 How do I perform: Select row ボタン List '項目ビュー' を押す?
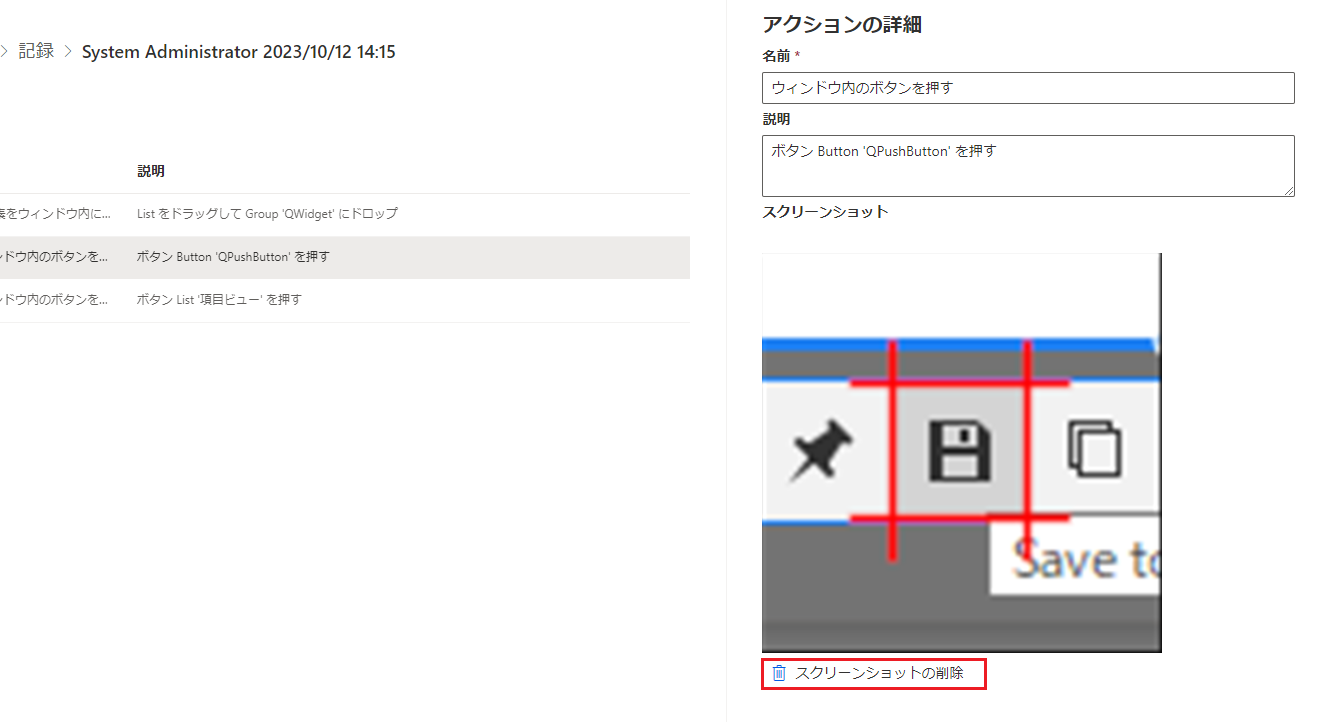345,300
